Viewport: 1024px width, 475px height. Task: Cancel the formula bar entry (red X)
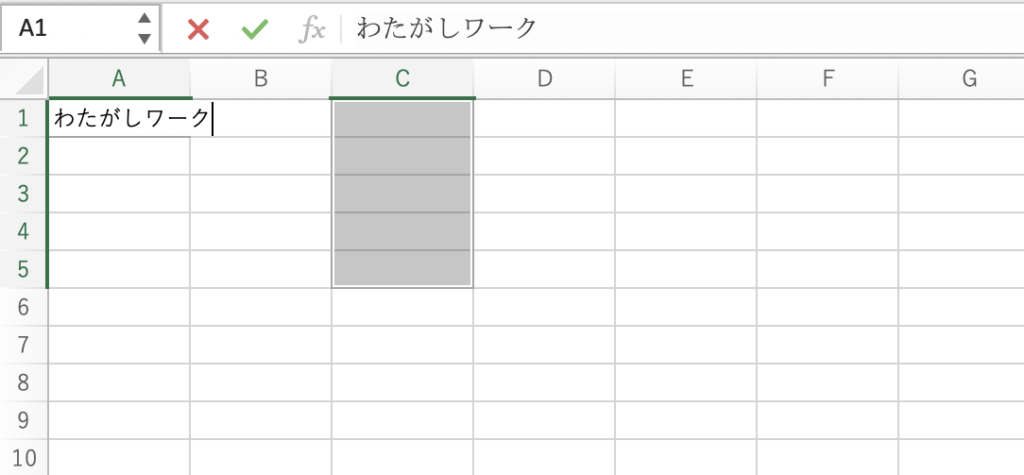[x=198, y=29]
